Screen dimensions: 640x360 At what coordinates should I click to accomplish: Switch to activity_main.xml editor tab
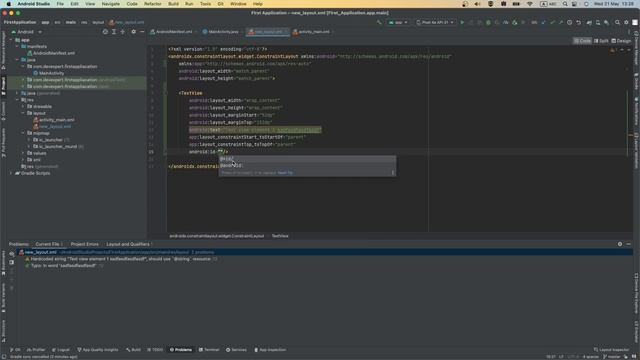point(313,31)
